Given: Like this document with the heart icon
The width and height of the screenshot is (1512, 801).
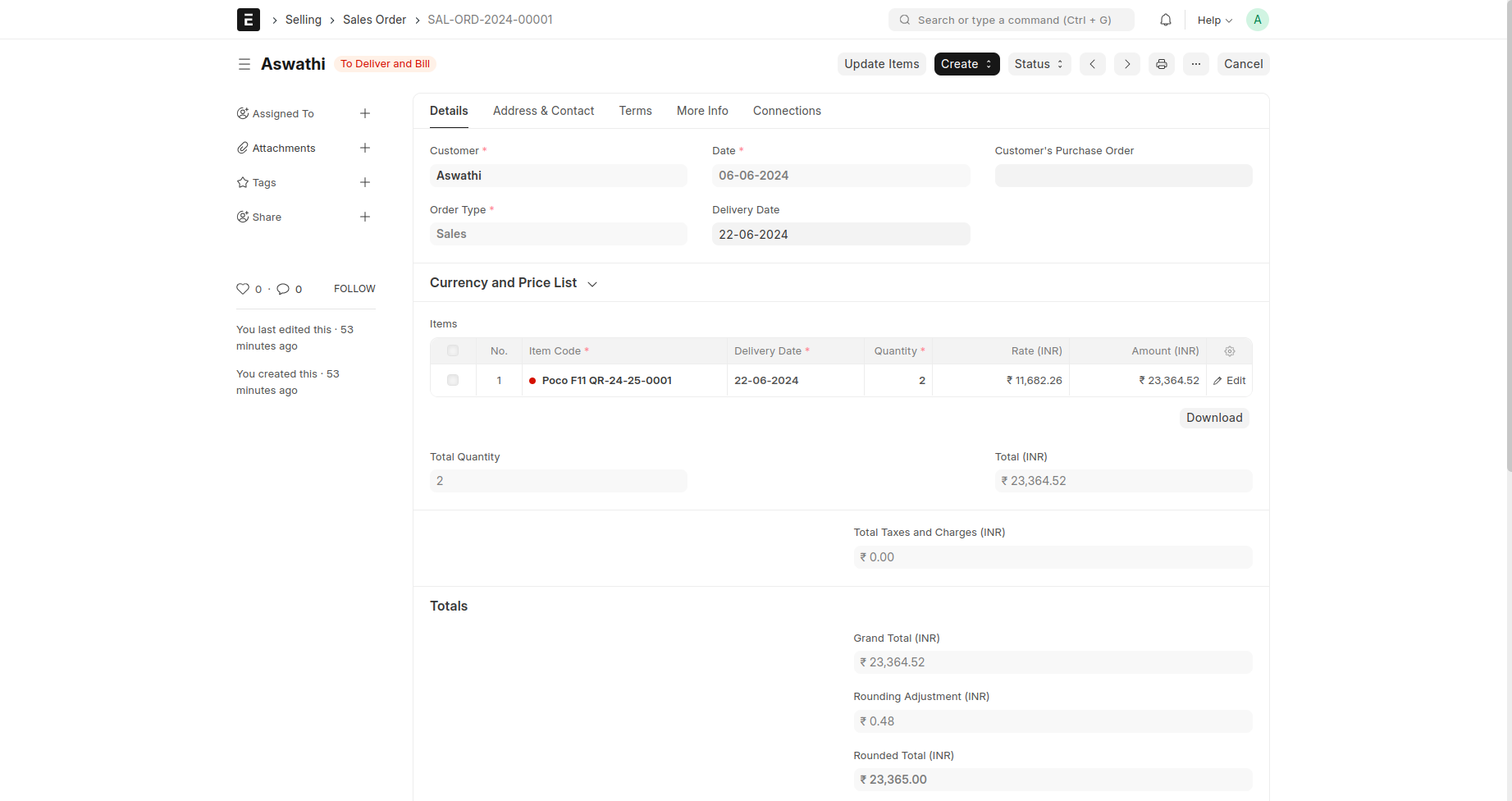Looking at the screenshot, I should tap(243, 289).
